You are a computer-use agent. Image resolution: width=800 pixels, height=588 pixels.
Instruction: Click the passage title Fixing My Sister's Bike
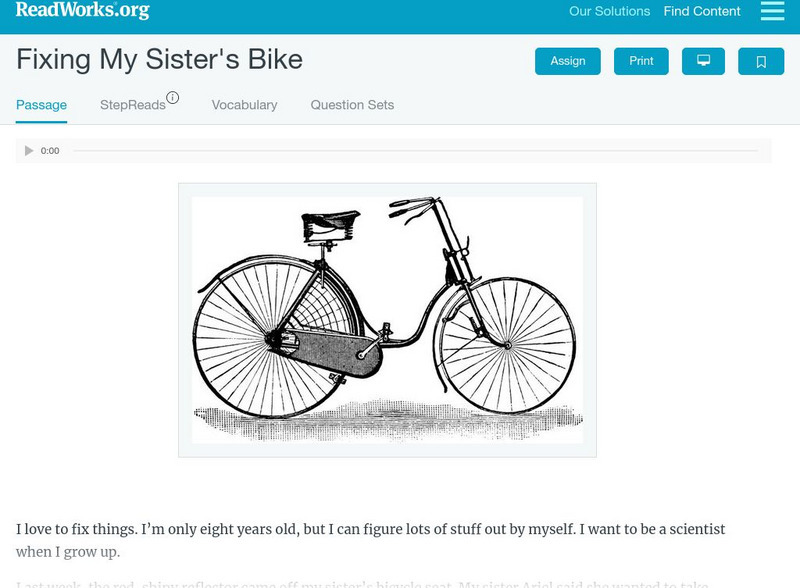159,60
